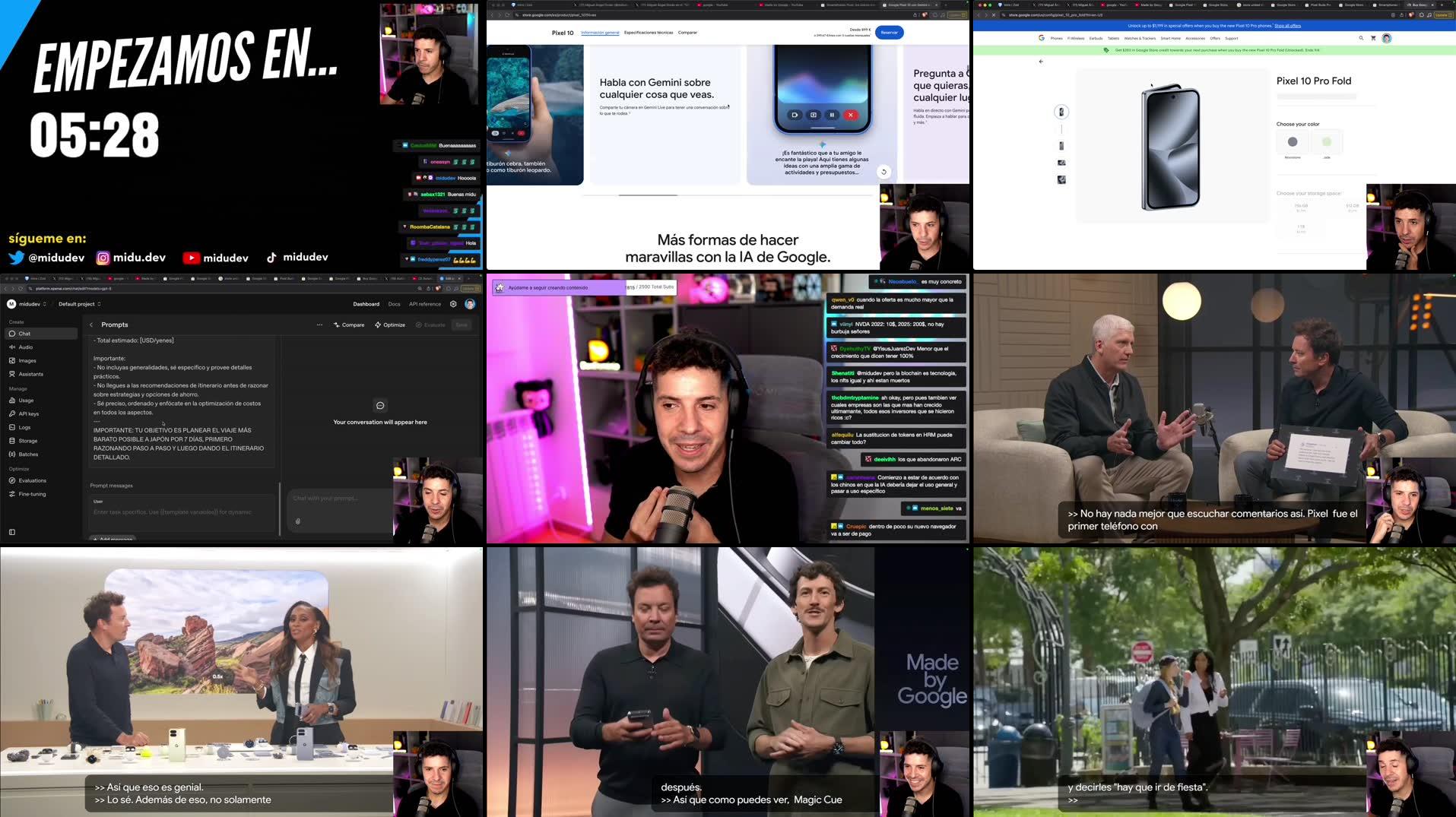Choose Moonstone color swatch
The height and width of the screenshot is (817, 1456).
[x=1293, y=142]
